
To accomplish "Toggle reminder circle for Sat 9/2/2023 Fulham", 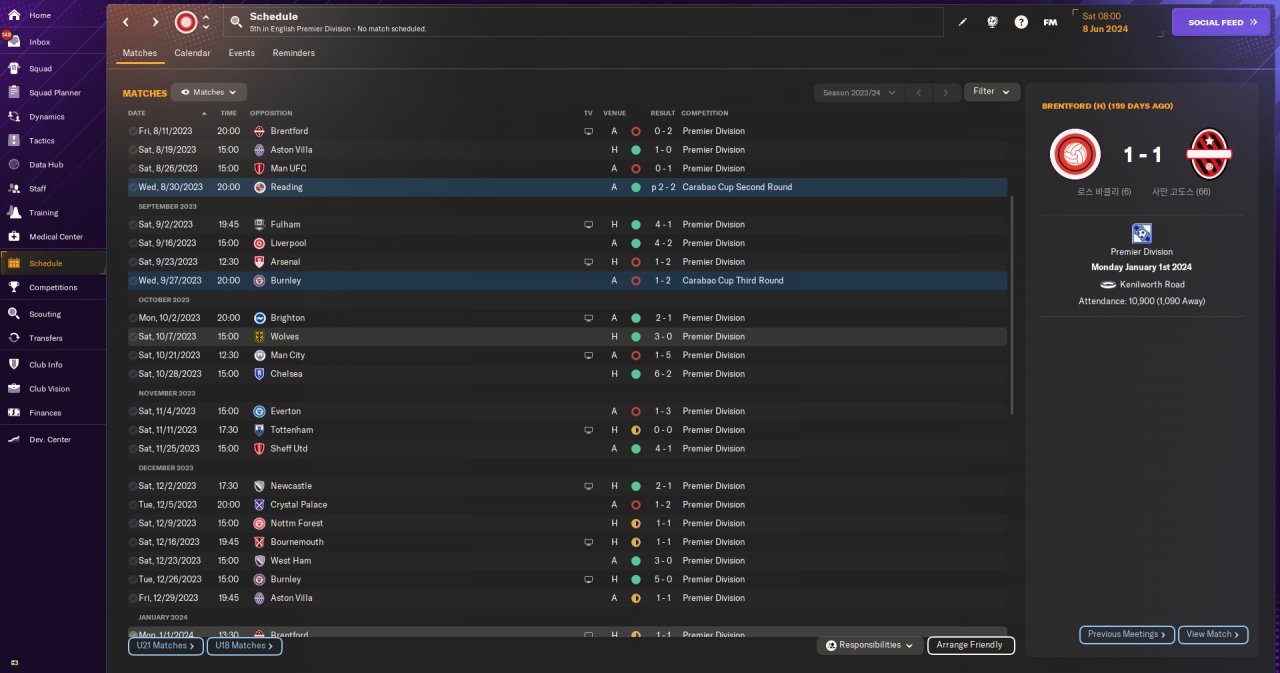I will pos(133,224).
